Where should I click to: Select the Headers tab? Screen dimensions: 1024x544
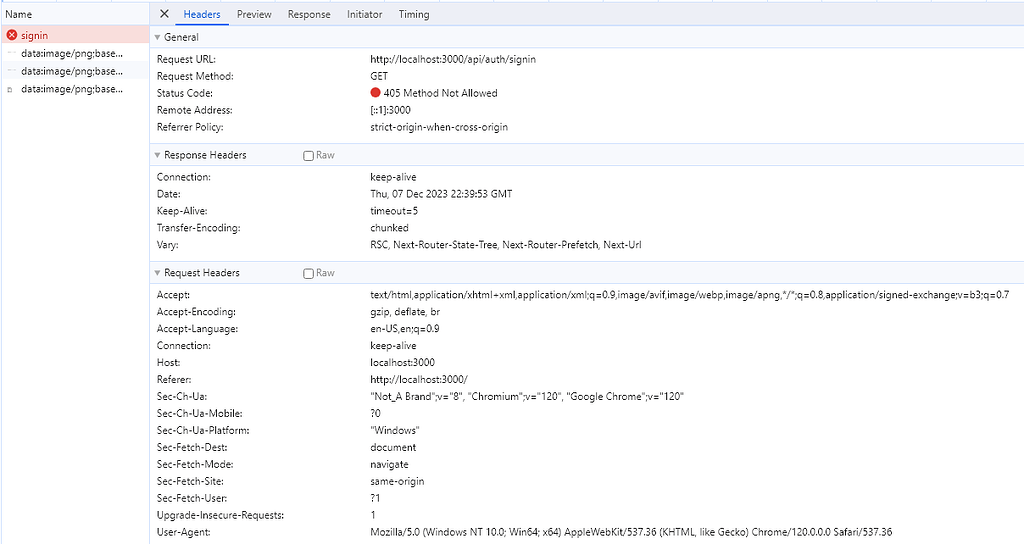pos(202,15)
